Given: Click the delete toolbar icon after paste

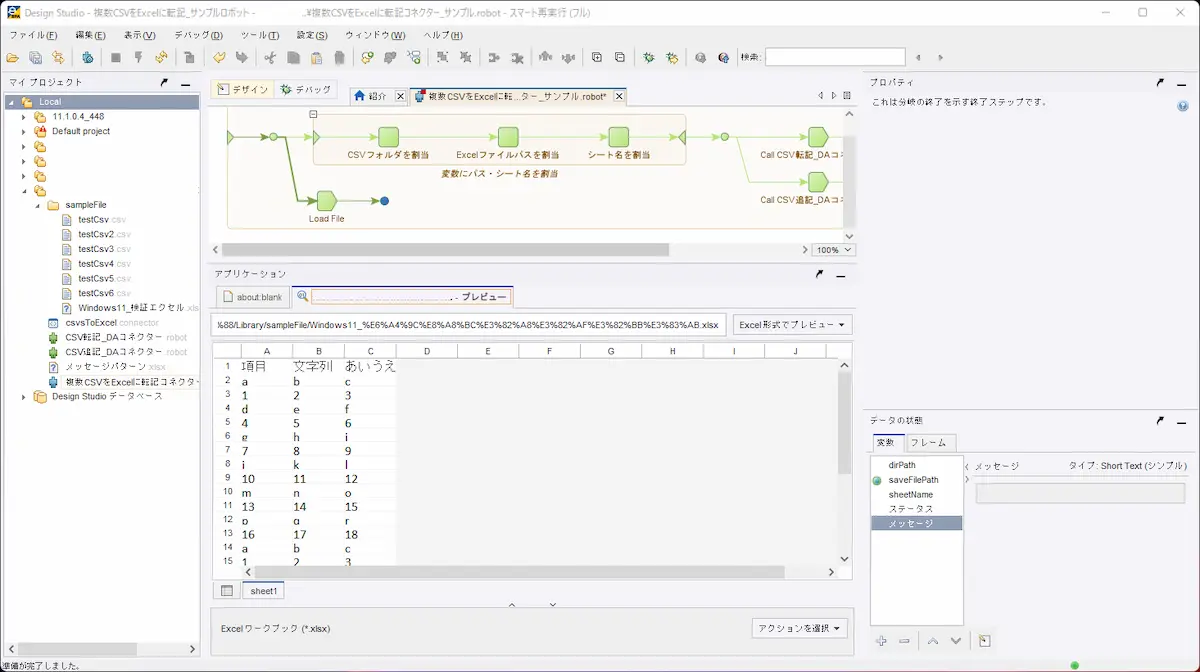Looking at the screenshot, I should [x=340, y=57].
